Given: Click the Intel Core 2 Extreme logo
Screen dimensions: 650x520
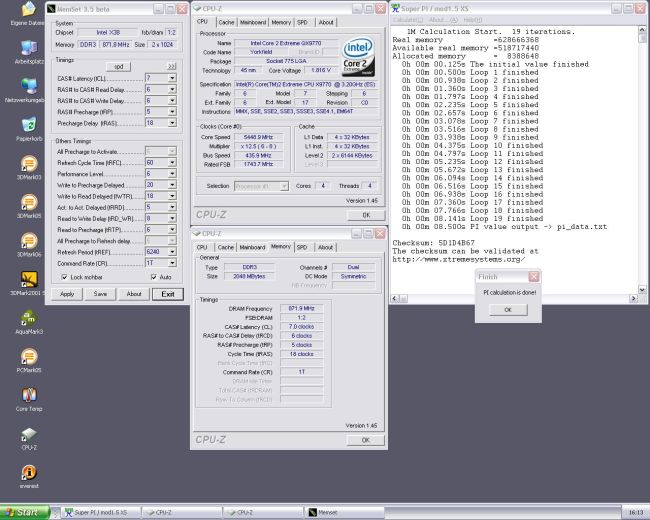Looking at the screenshot, I should 358,57.
